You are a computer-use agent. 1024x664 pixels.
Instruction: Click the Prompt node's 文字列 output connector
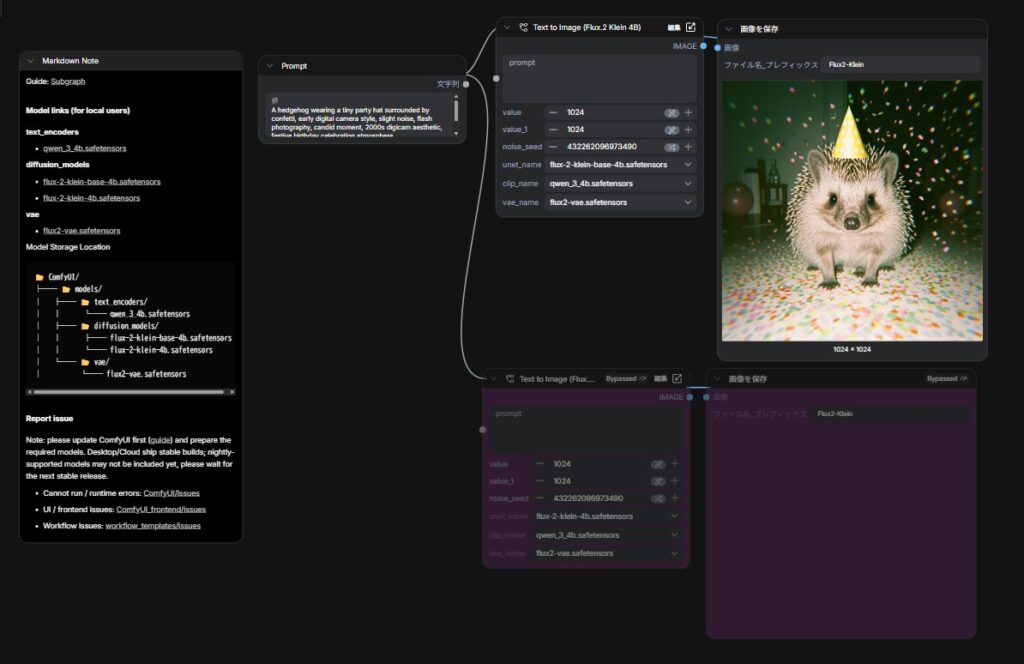coord(466,84)
